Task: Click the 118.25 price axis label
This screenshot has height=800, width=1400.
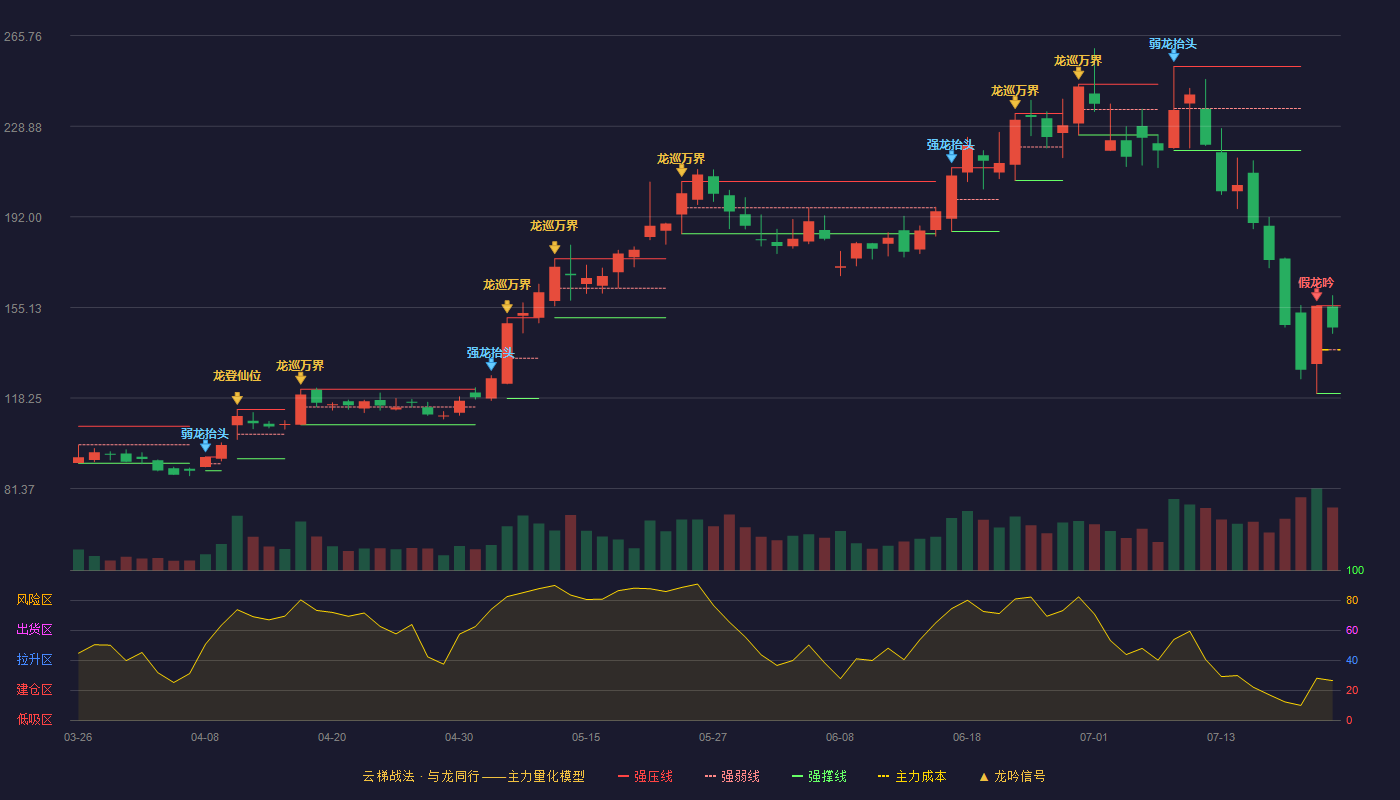Action: coord(22,399)
